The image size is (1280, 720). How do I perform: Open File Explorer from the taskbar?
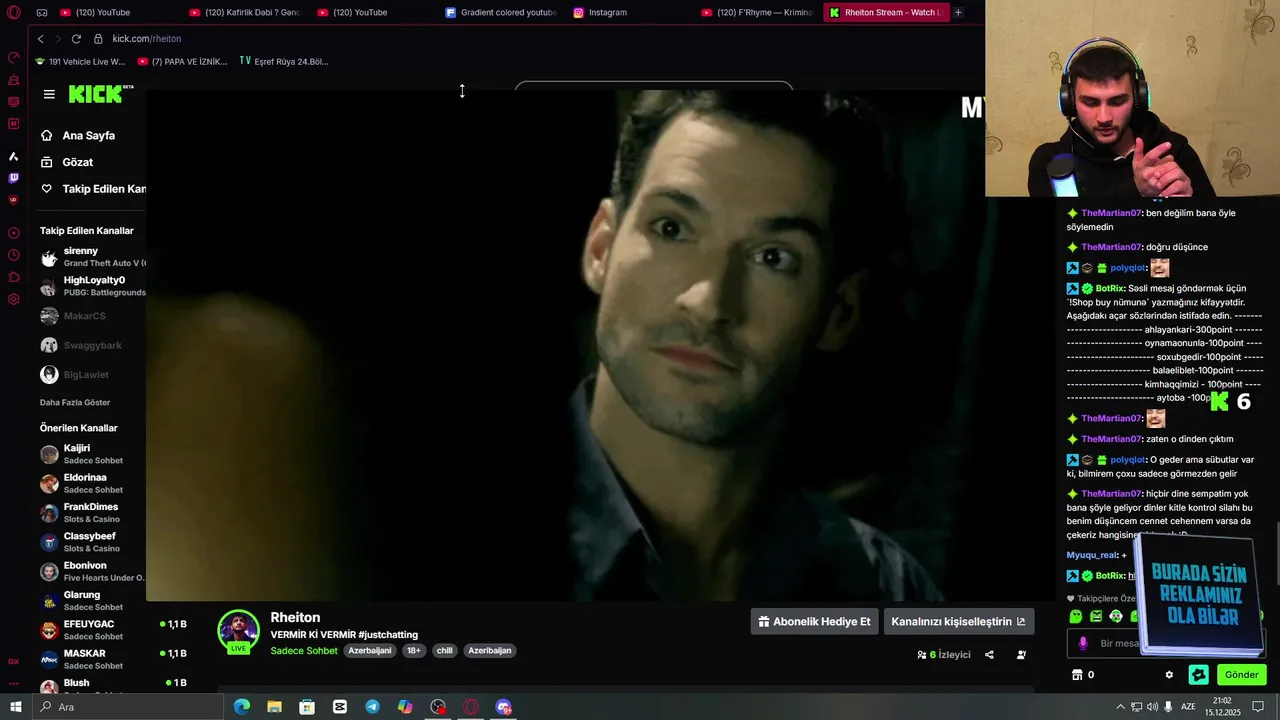[274, 707]
